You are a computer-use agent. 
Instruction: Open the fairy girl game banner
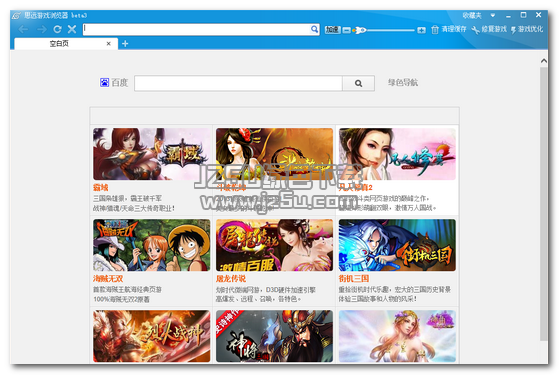[397, 336]
